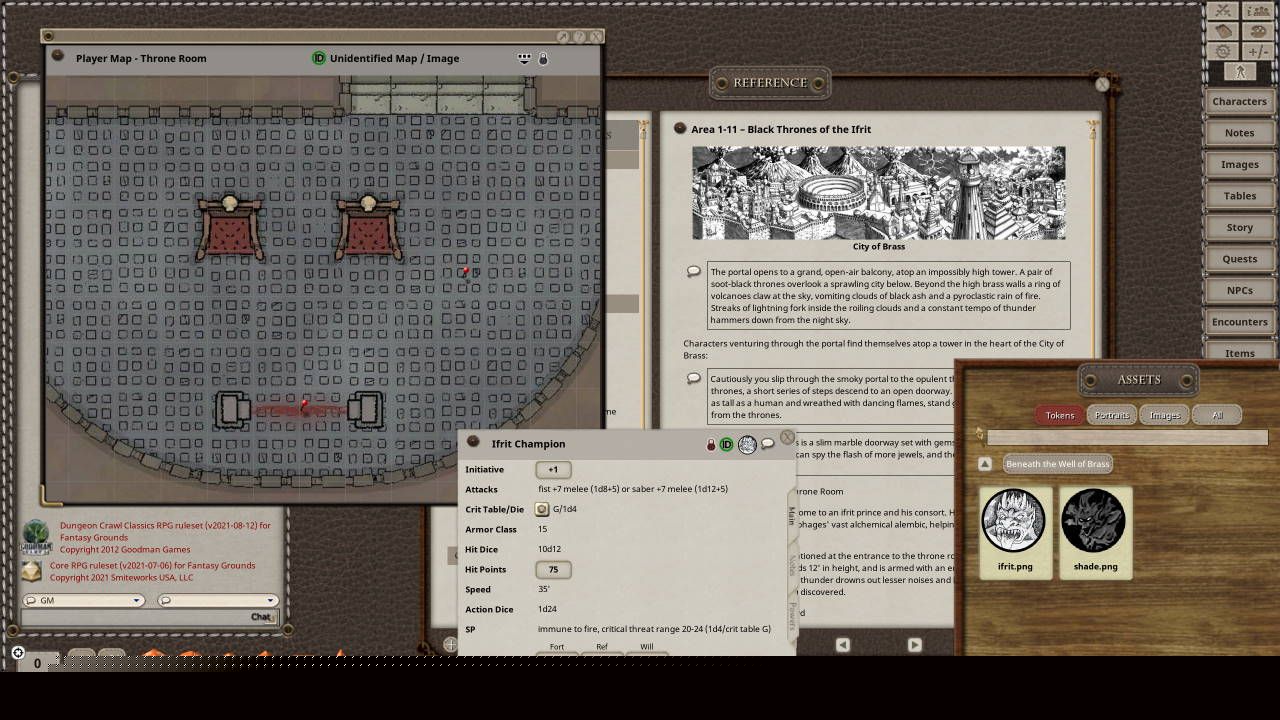Click Core RPG ruleset die logo in chat

33,571
